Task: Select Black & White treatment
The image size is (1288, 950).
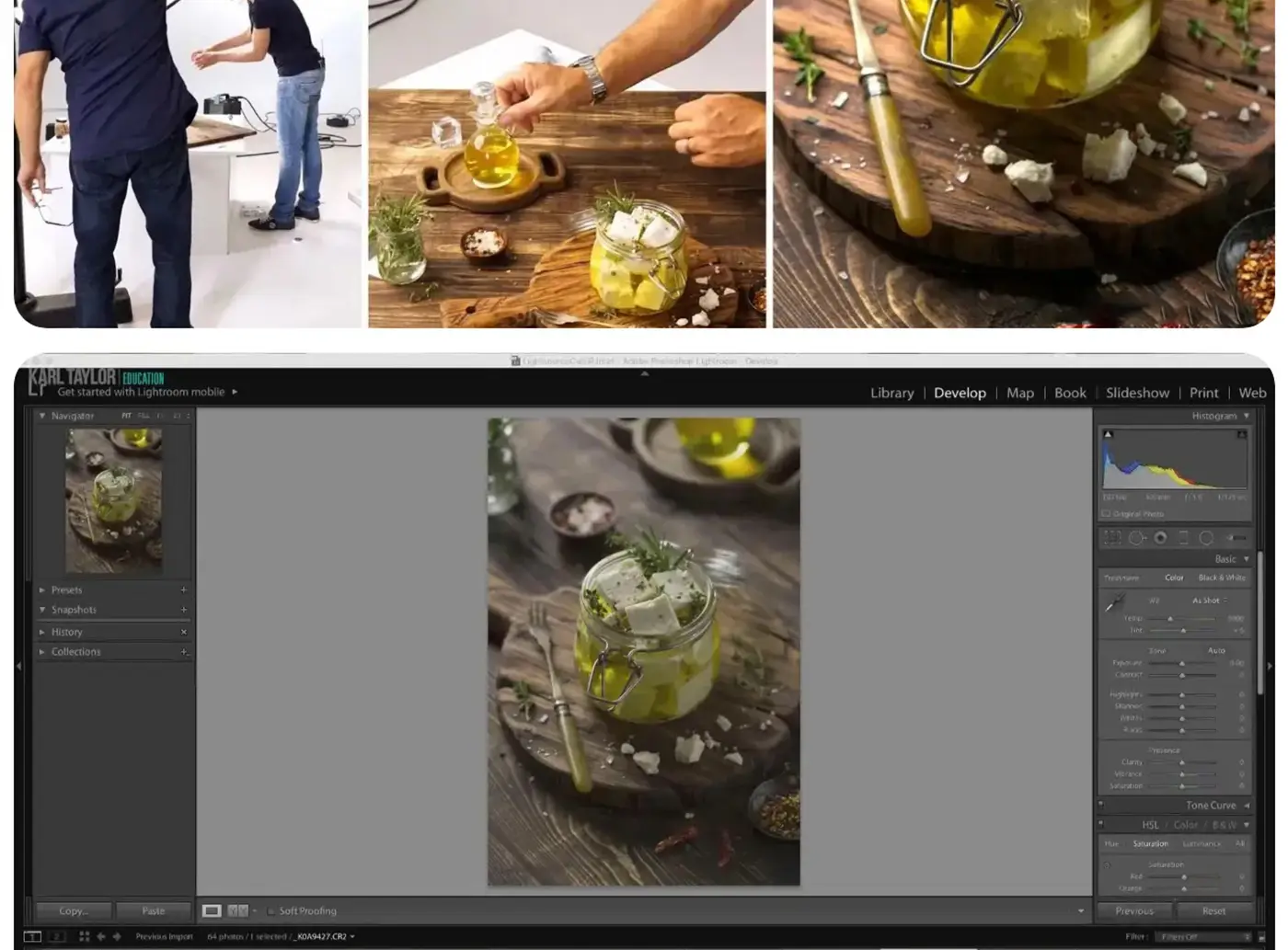Action: coord(1222,578)
